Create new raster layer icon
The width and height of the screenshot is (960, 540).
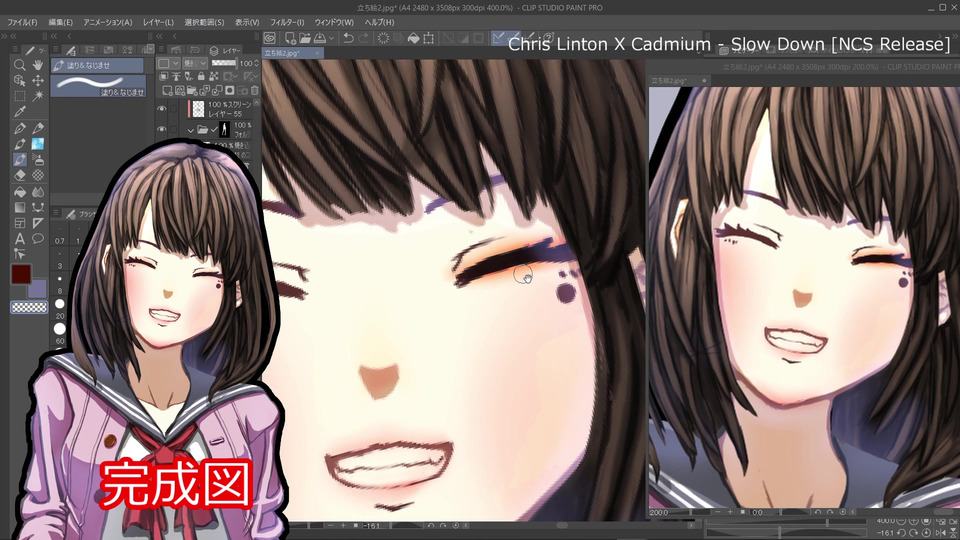[167, 91]
